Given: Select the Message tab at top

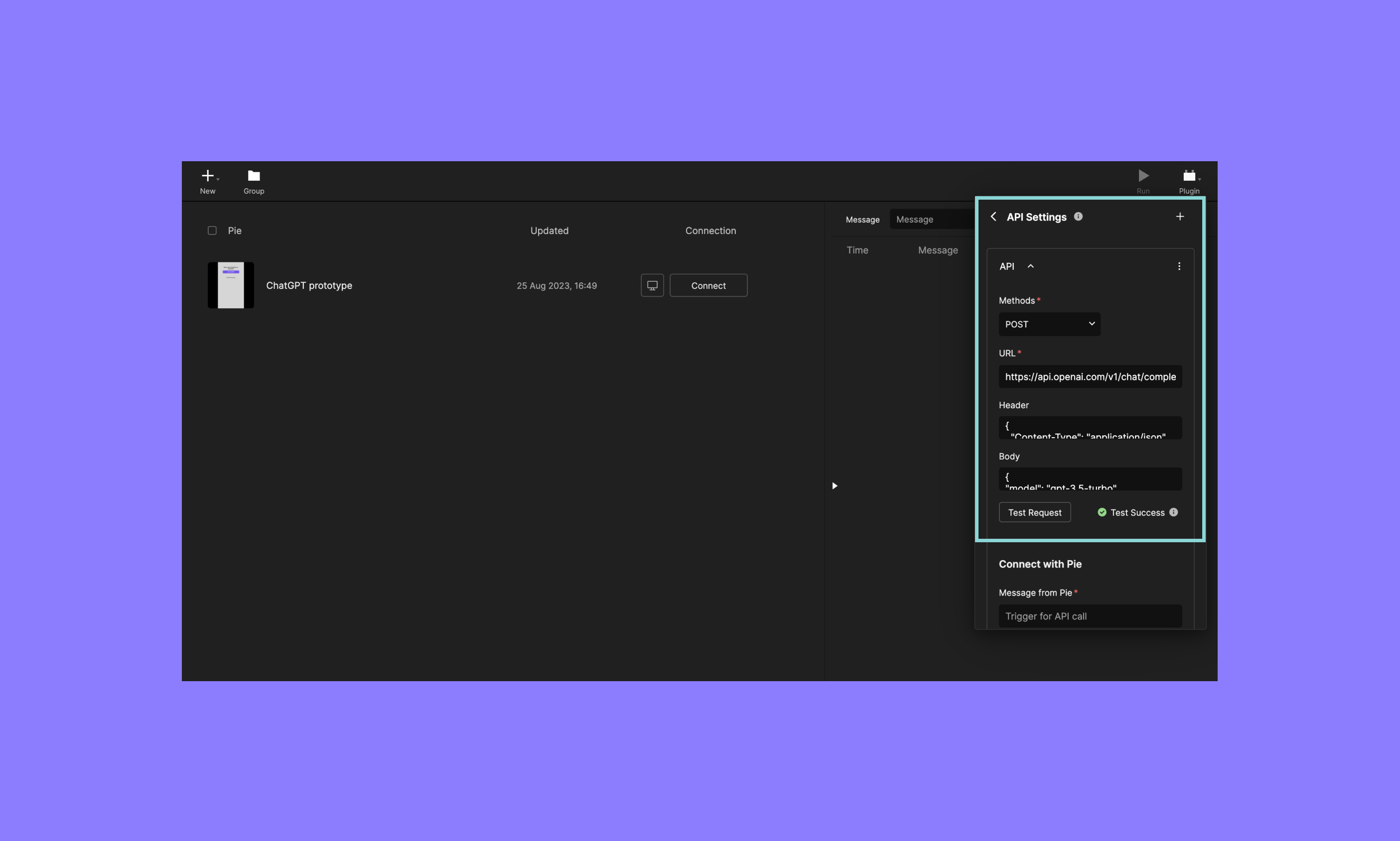Looking at the screenshot, I should pyautogui.click(x=862, y=219).
